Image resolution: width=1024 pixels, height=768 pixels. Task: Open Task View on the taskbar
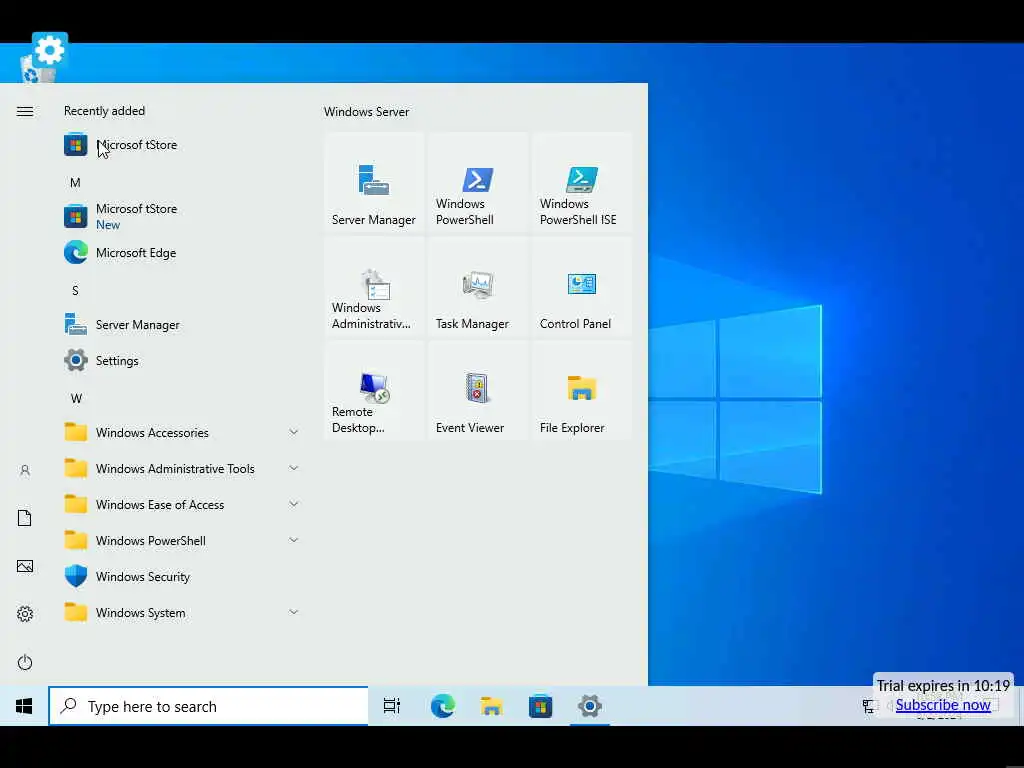click(392, 706)
